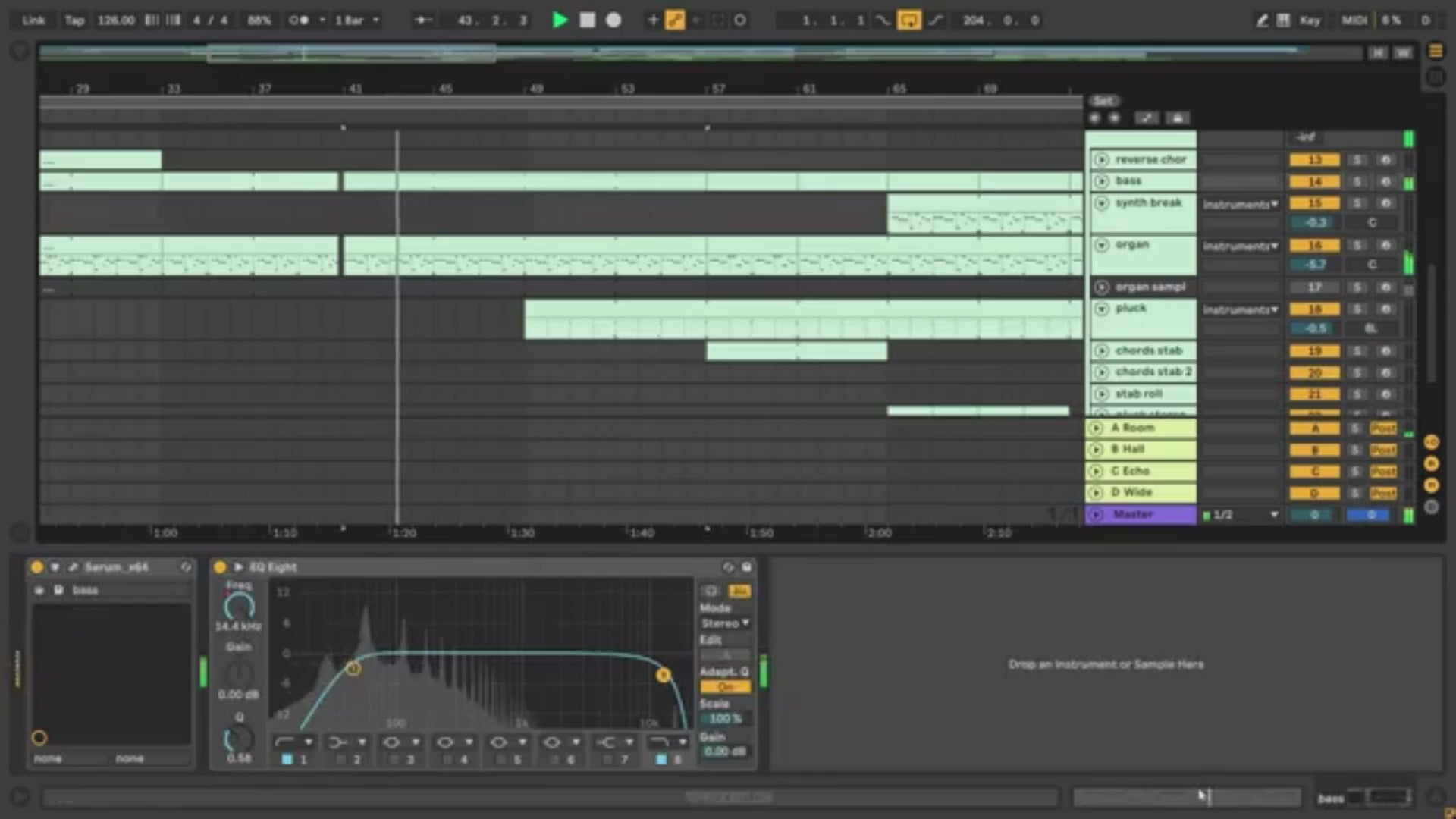Toggle track 13 activator for reverse chor
This screenshot has width=1456, height=819.
[1314, 160]
